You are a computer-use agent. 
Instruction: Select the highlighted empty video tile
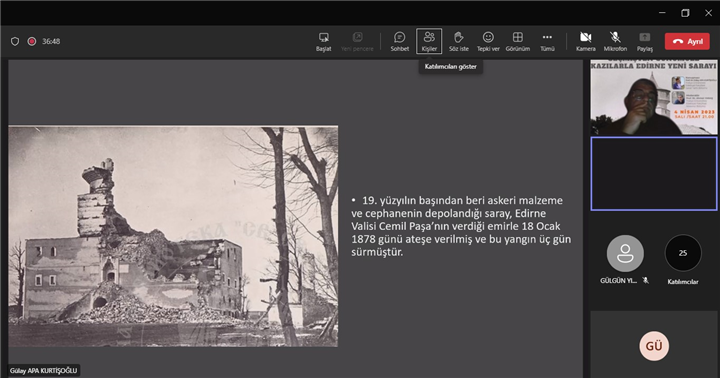(653, 174)
